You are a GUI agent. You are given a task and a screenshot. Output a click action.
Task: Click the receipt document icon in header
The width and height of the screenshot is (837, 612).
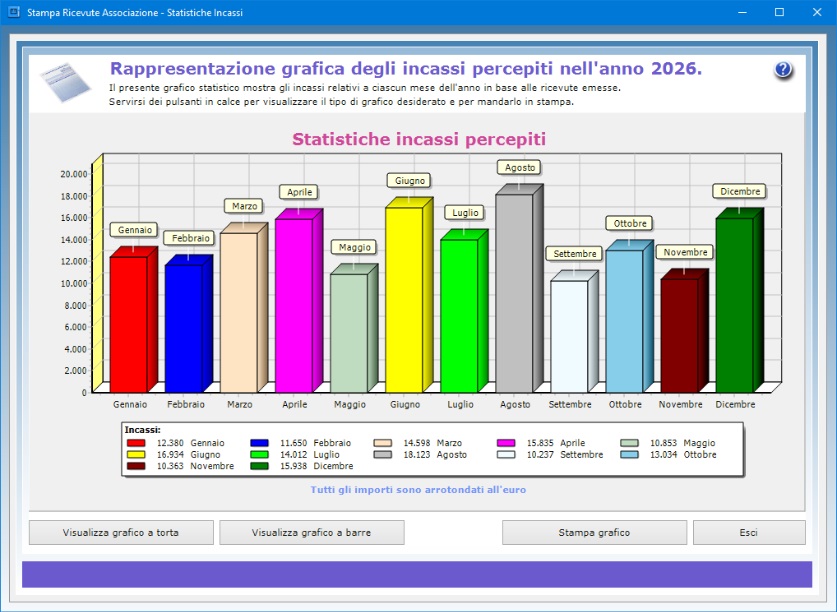pos(65,82)
